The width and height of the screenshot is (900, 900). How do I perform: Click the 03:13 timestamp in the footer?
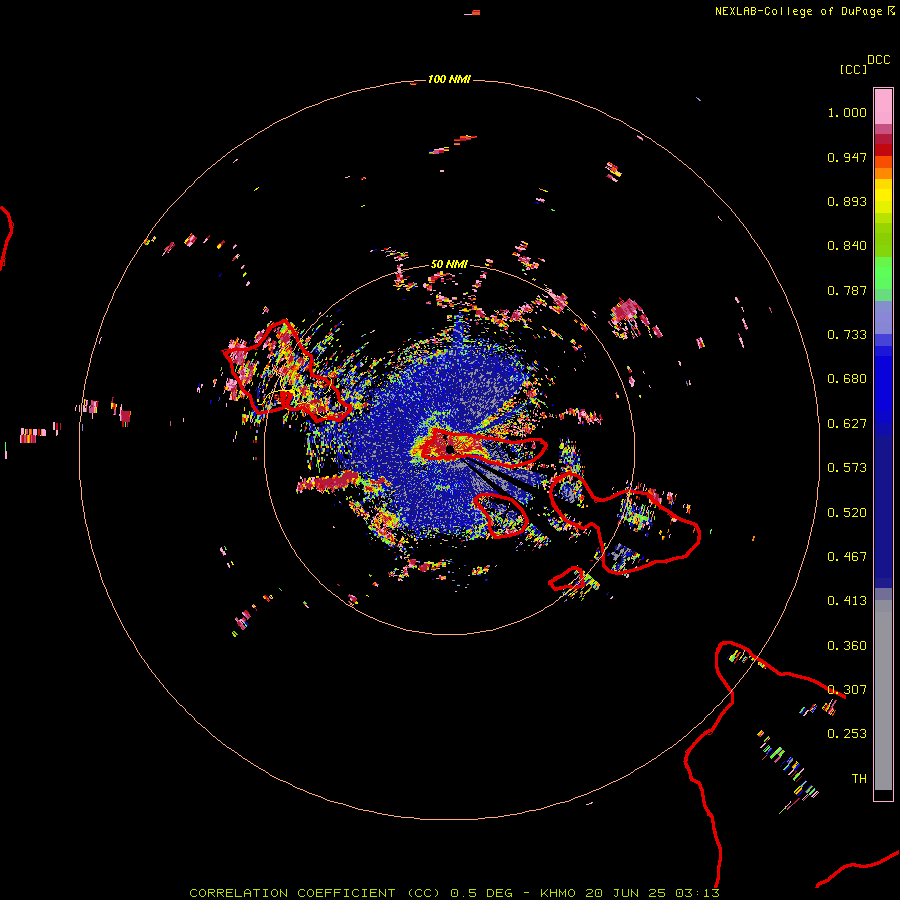pos(697,893)
